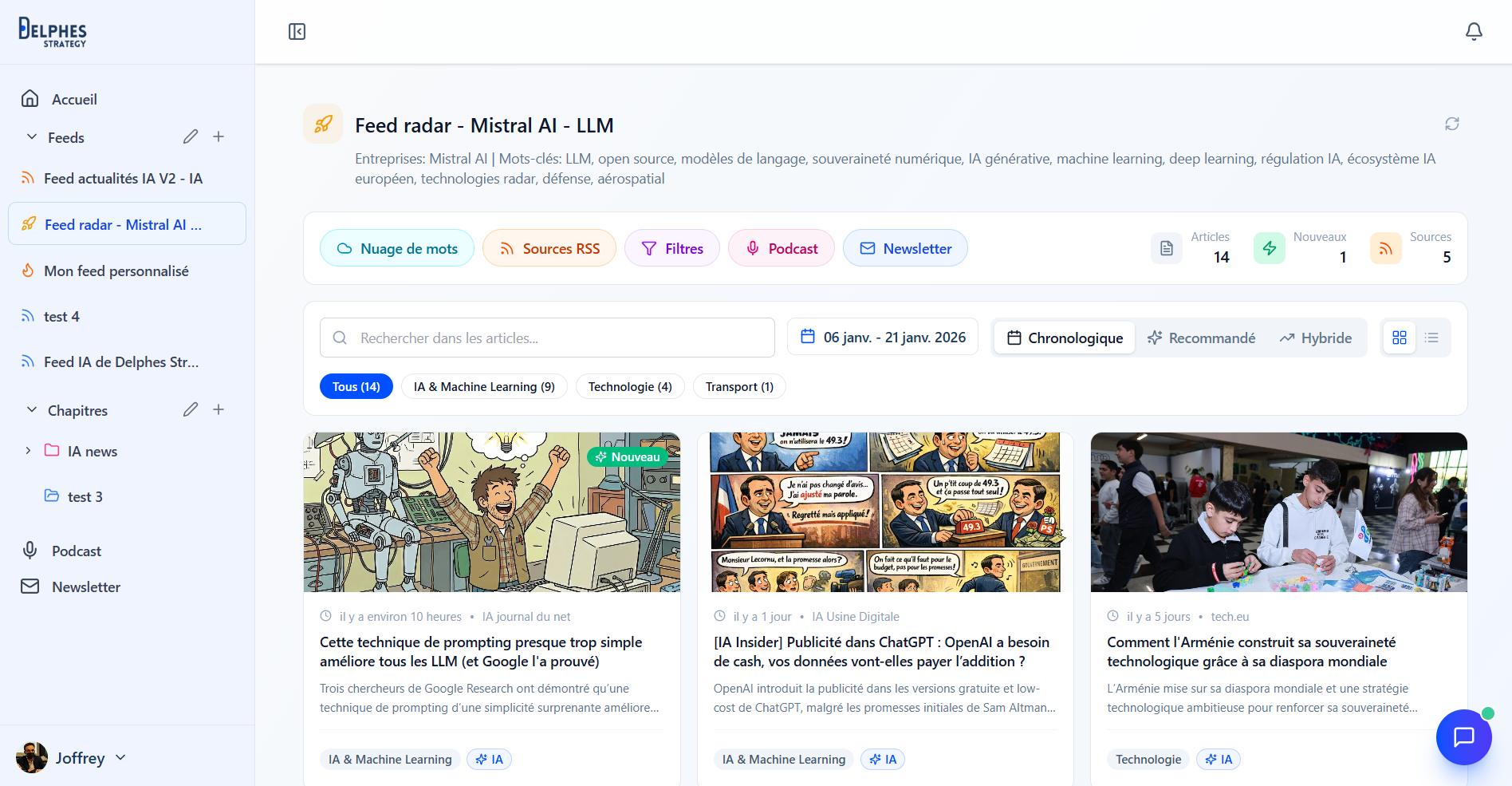The width and height of the screenshot is (1512, 786).
Task: Click the refresh feed icon
Action: 1451,124
